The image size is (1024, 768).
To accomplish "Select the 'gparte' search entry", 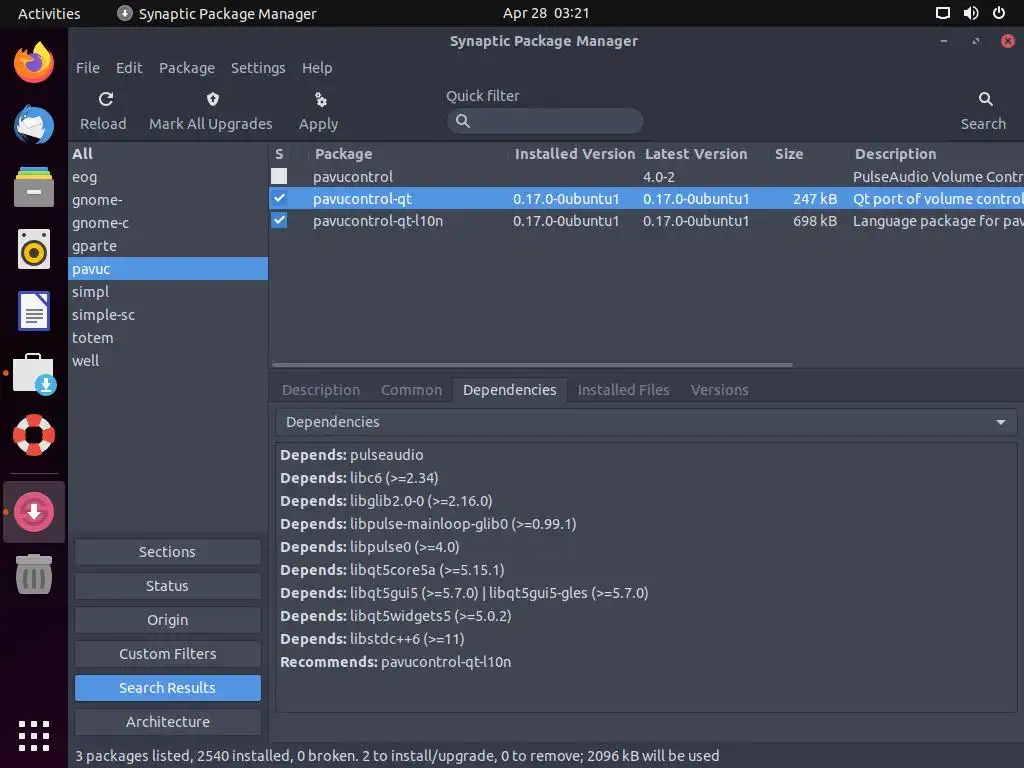I will click(168, 246).
